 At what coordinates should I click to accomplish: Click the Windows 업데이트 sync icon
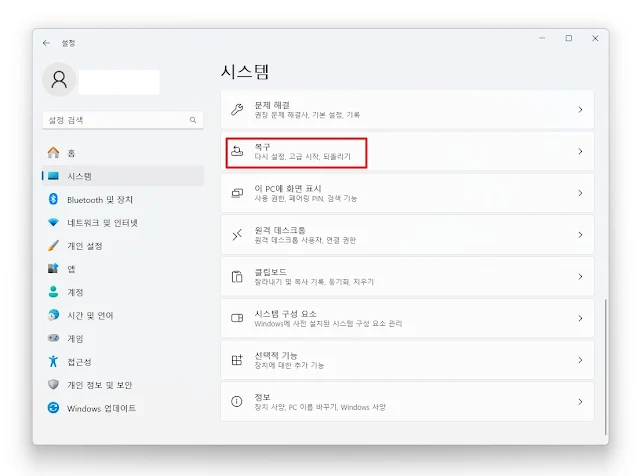pyautogui.click(x=53, y=408)
